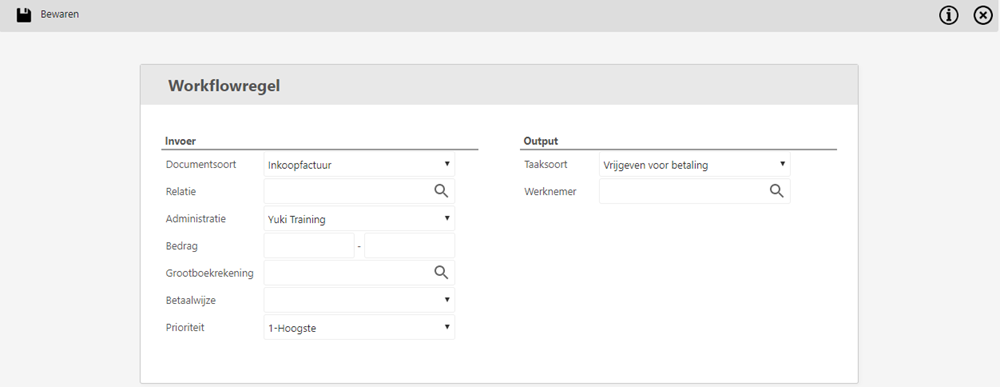Open the Taaksoort dropdown showing Vrijgeven voor betaling
Viewport: 1000px width, 387px height.
(695, 164)
